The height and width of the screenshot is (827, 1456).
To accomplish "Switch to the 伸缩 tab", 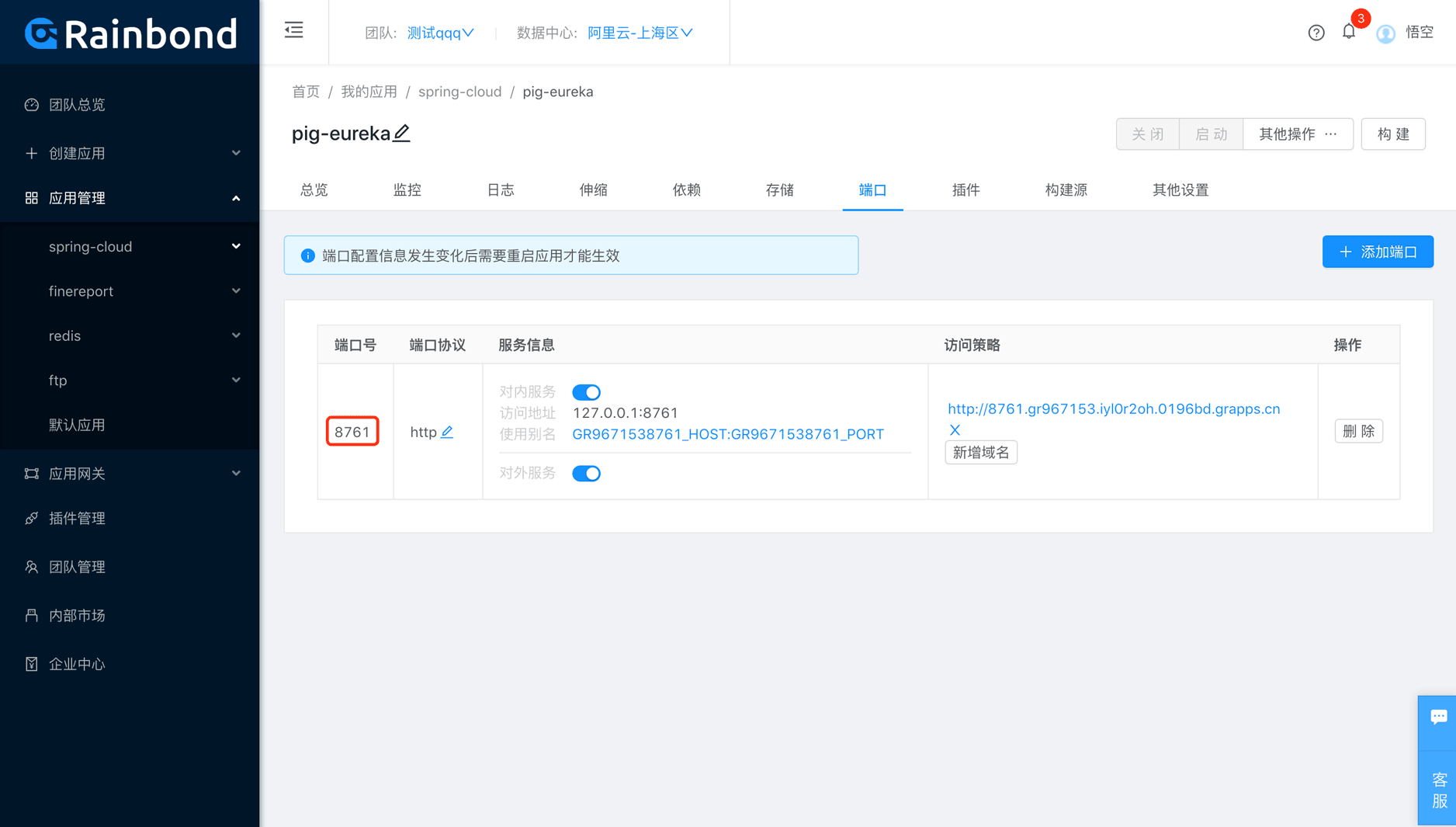I will [x=594, y=189].
